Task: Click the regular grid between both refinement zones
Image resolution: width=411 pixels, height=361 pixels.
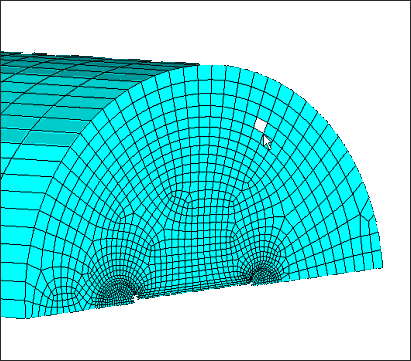Action: click(190, 253)
